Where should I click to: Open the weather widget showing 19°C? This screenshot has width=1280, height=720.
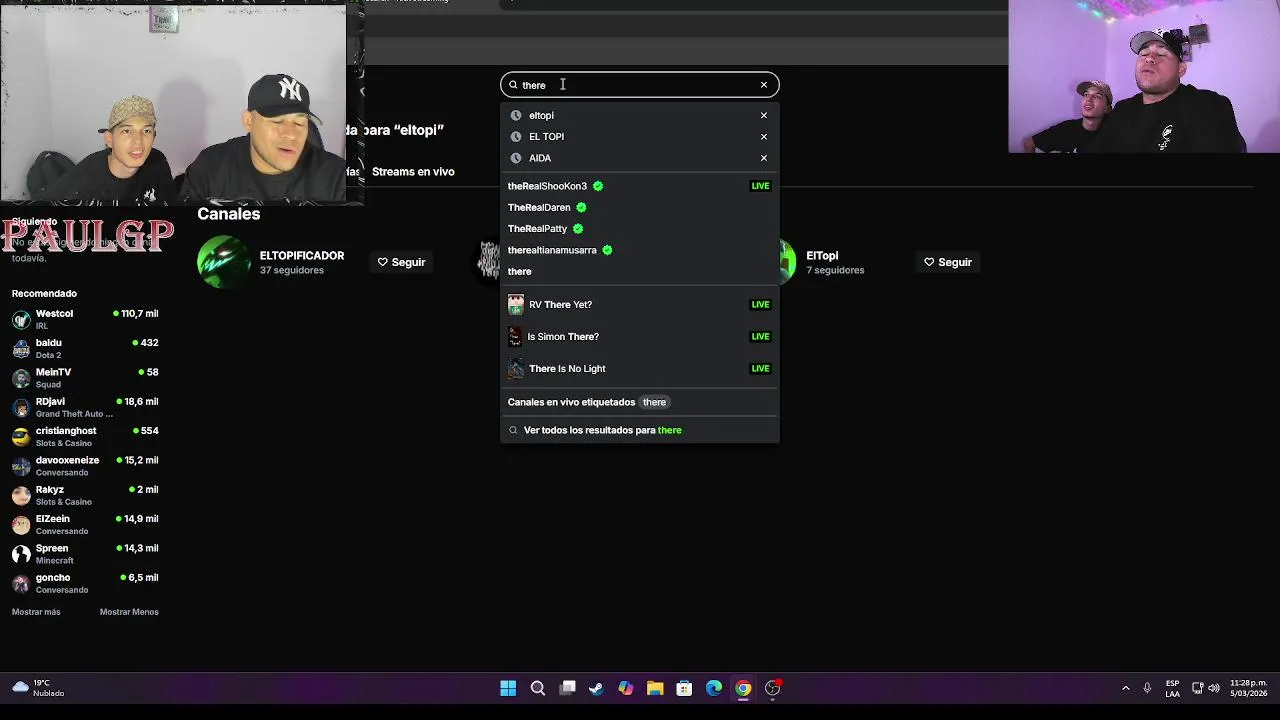click(39, 688)
